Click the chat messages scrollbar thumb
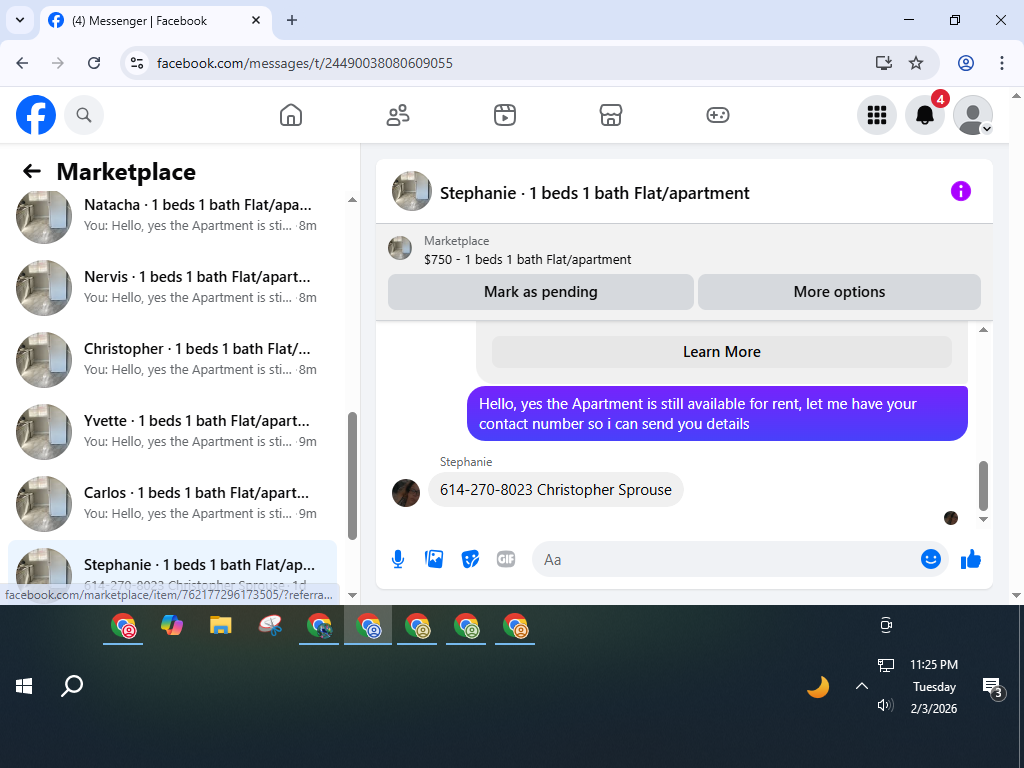Viewport: 1024px width, 768px height. 983,486
